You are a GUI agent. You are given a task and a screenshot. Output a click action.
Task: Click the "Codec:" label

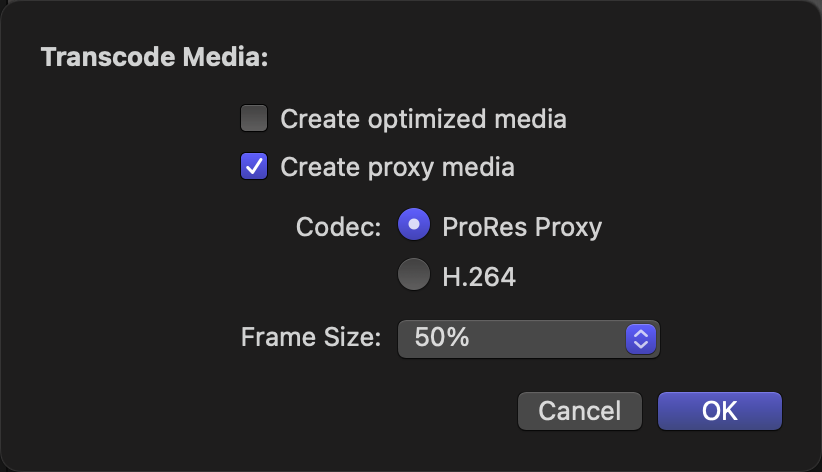tap(338, 227)
